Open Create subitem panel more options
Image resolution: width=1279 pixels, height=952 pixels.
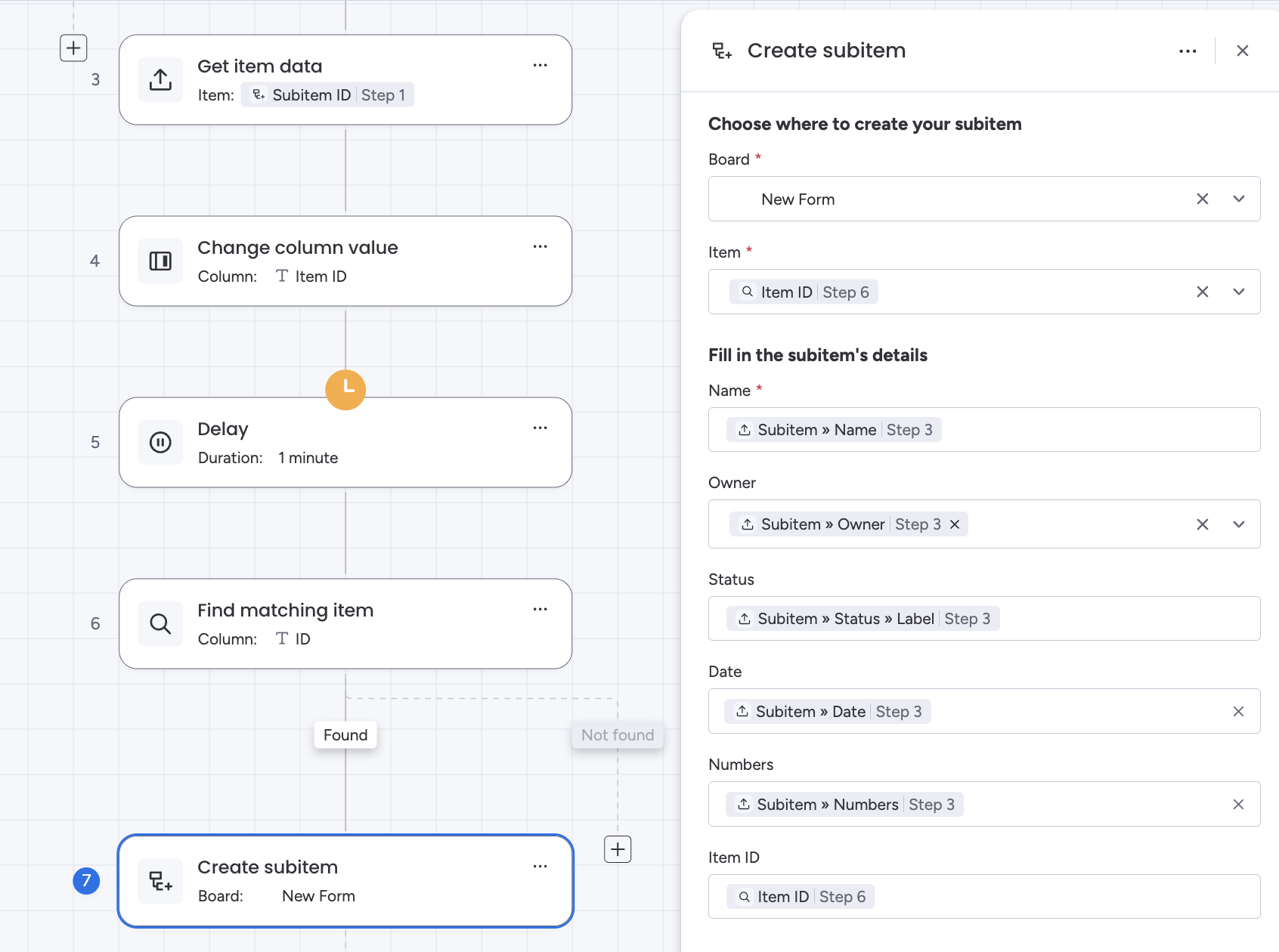click(x=1188, y=51)
